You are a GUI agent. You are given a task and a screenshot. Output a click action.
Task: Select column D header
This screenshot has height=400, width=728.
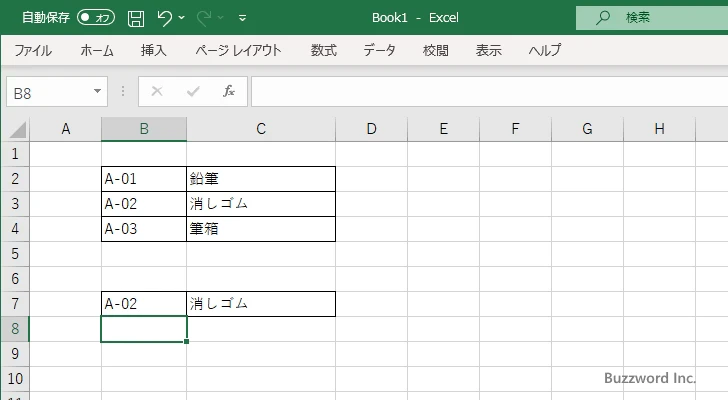click(371, 129)
